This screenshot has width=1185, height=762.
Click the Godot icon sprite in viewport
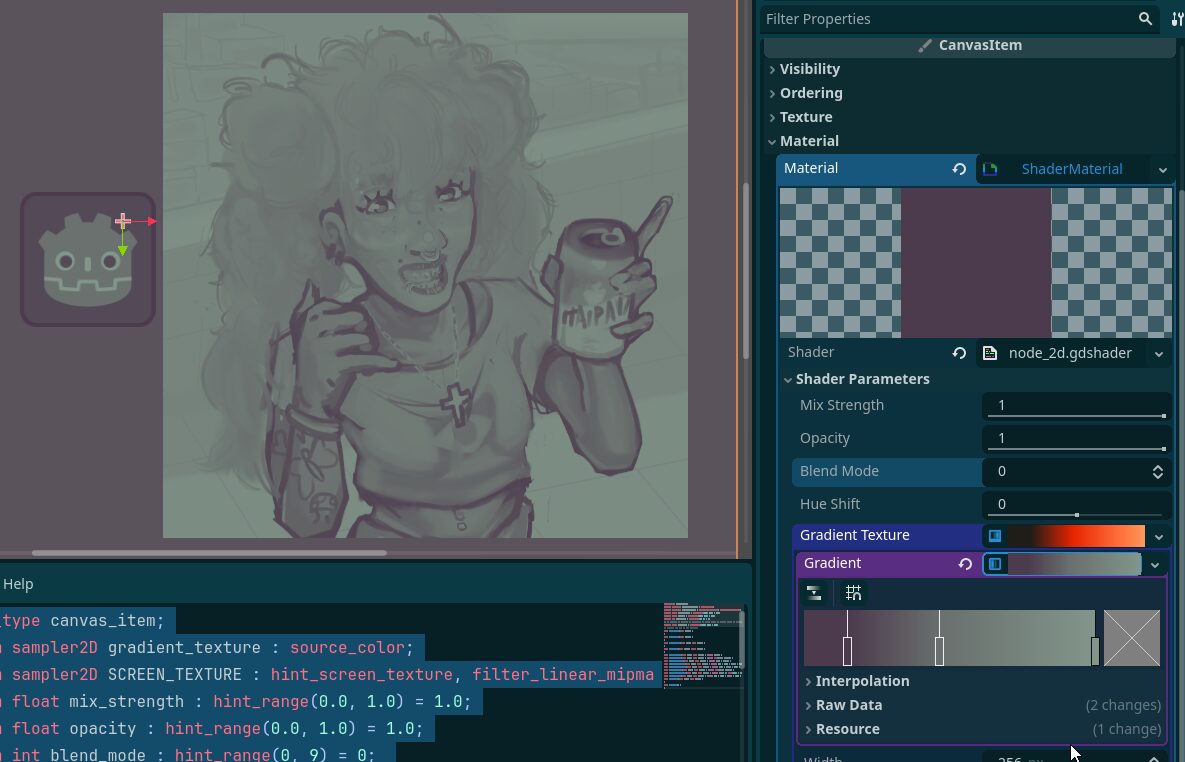tap(88, 259)
